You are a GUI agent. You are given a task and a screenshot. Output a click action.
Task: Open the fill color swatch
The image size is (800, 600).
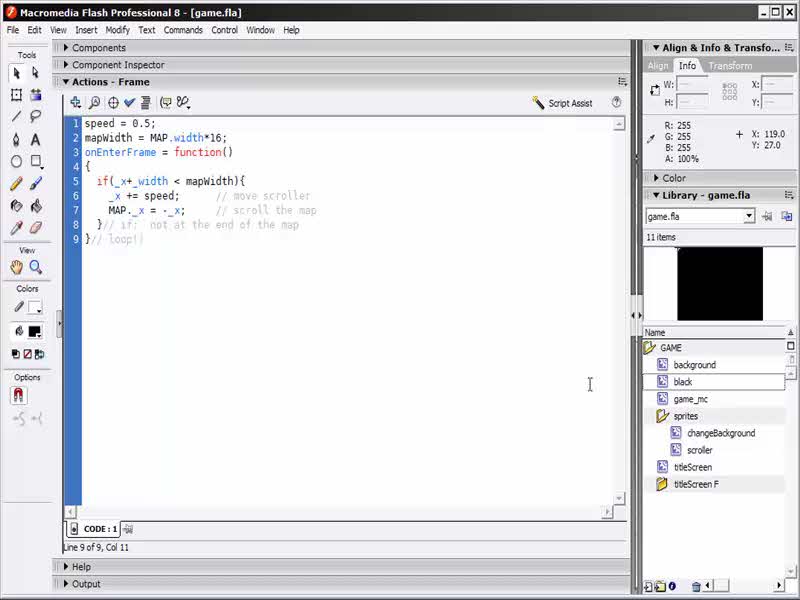point(34,331)
